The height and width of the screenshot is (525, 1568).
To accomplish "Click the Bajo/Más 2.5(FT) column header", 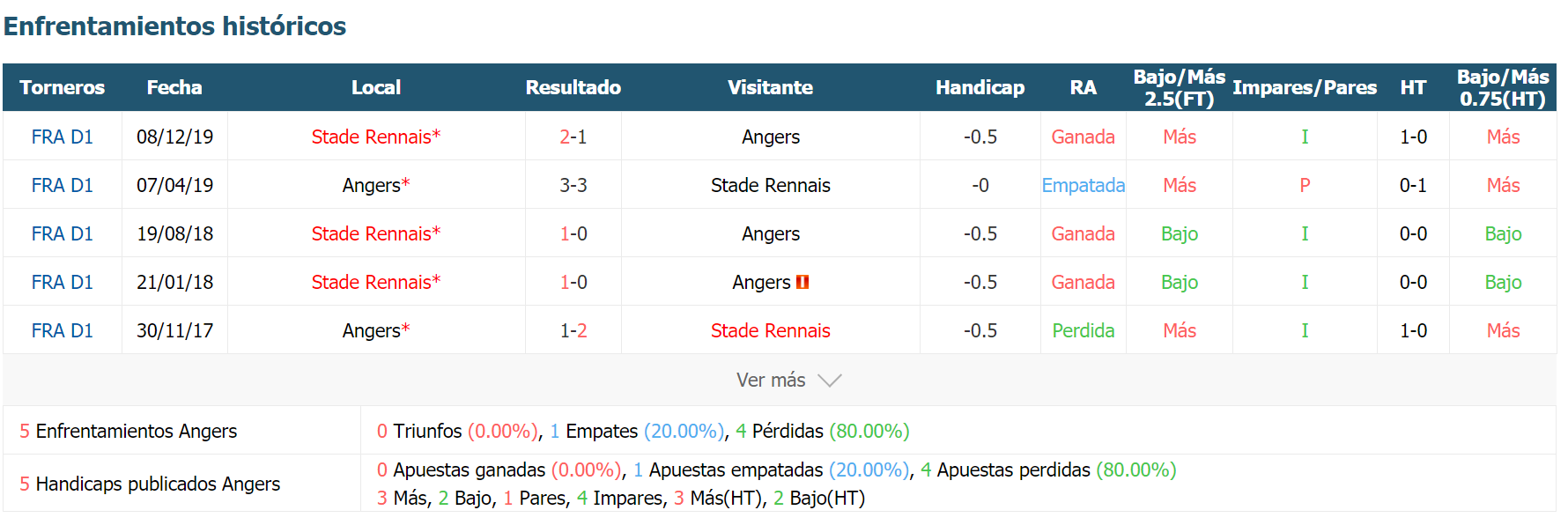I will point(1180,87).
